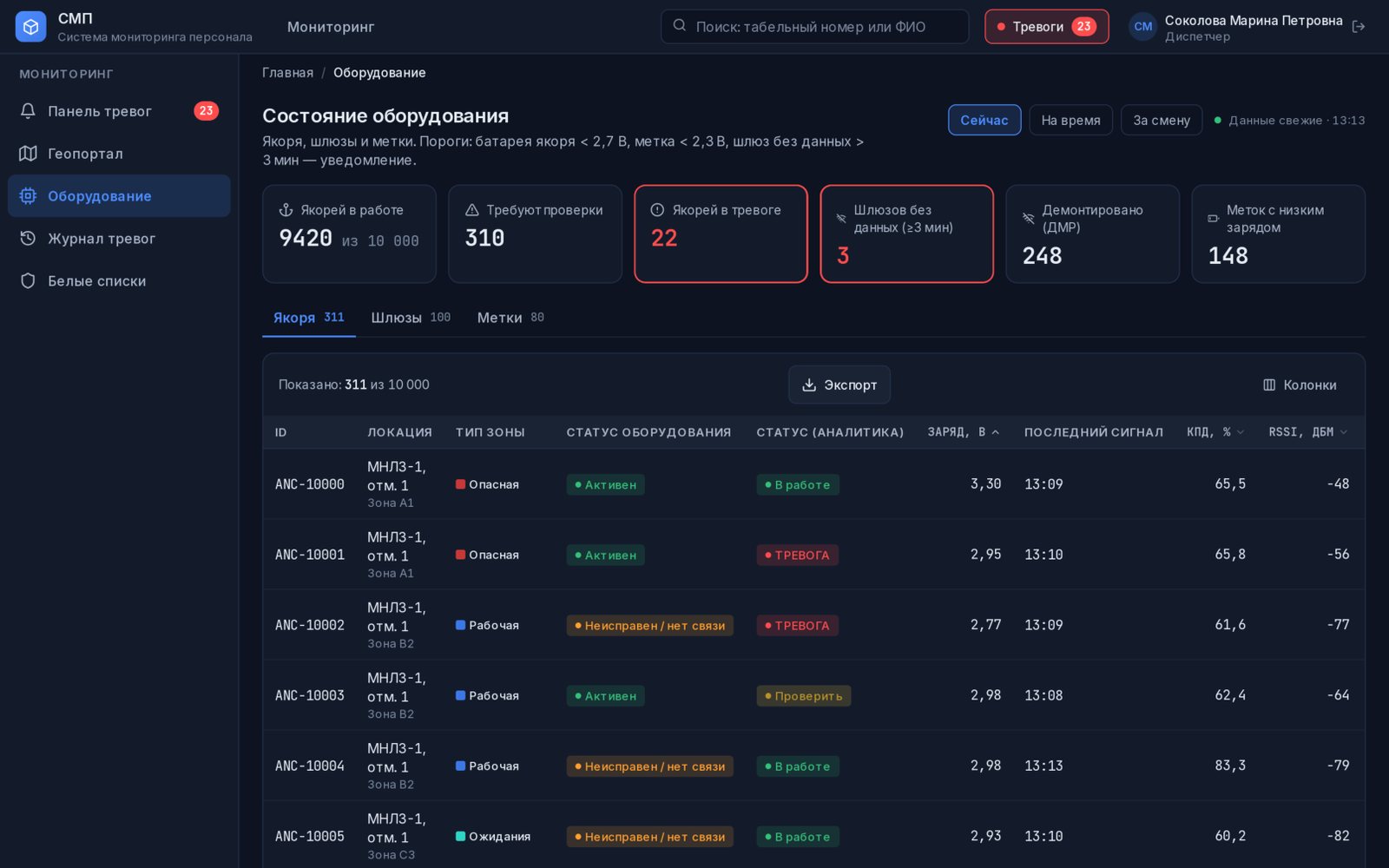Click the map icon for Геопортал

[x=28, y=154]
